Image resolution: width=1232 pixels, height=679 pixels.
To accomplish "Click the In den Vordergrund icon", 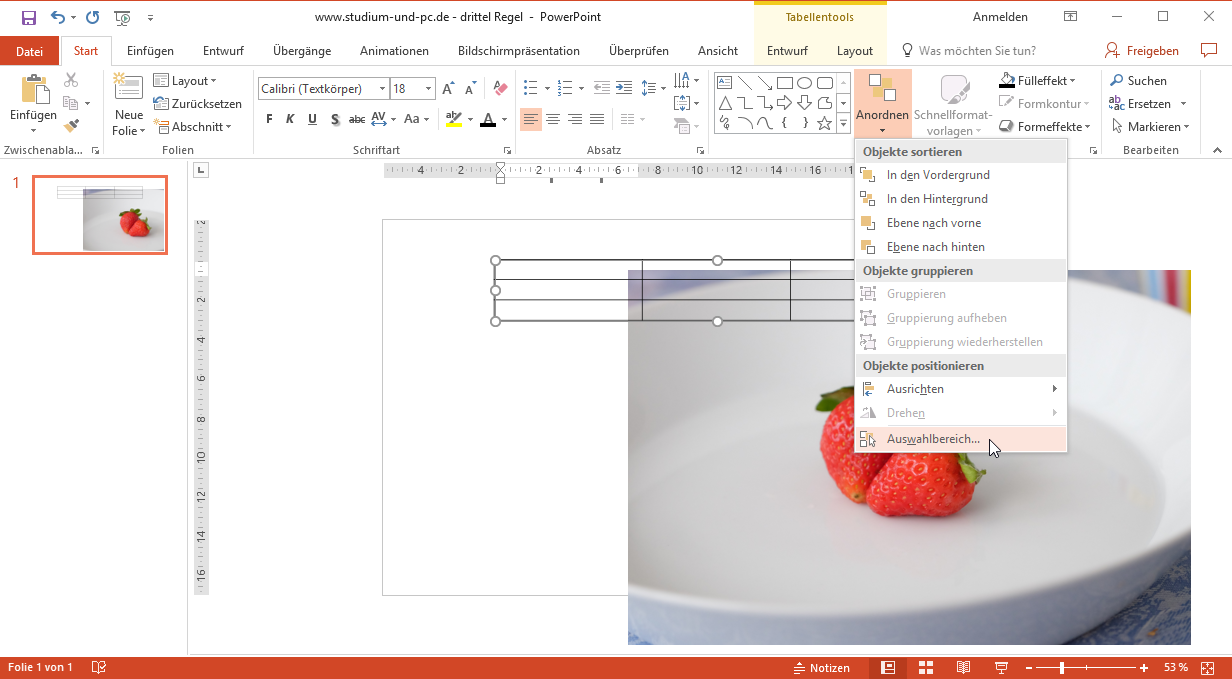I will tap(867, 175).
